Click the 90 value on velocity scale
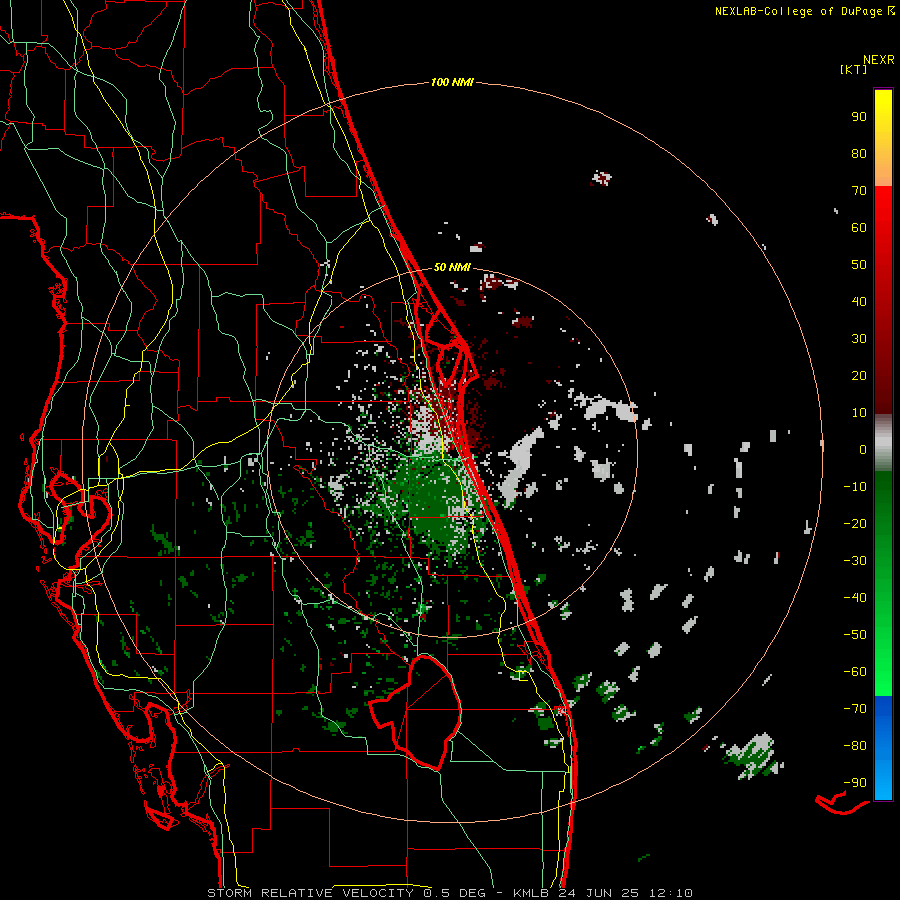 (859, 117)
